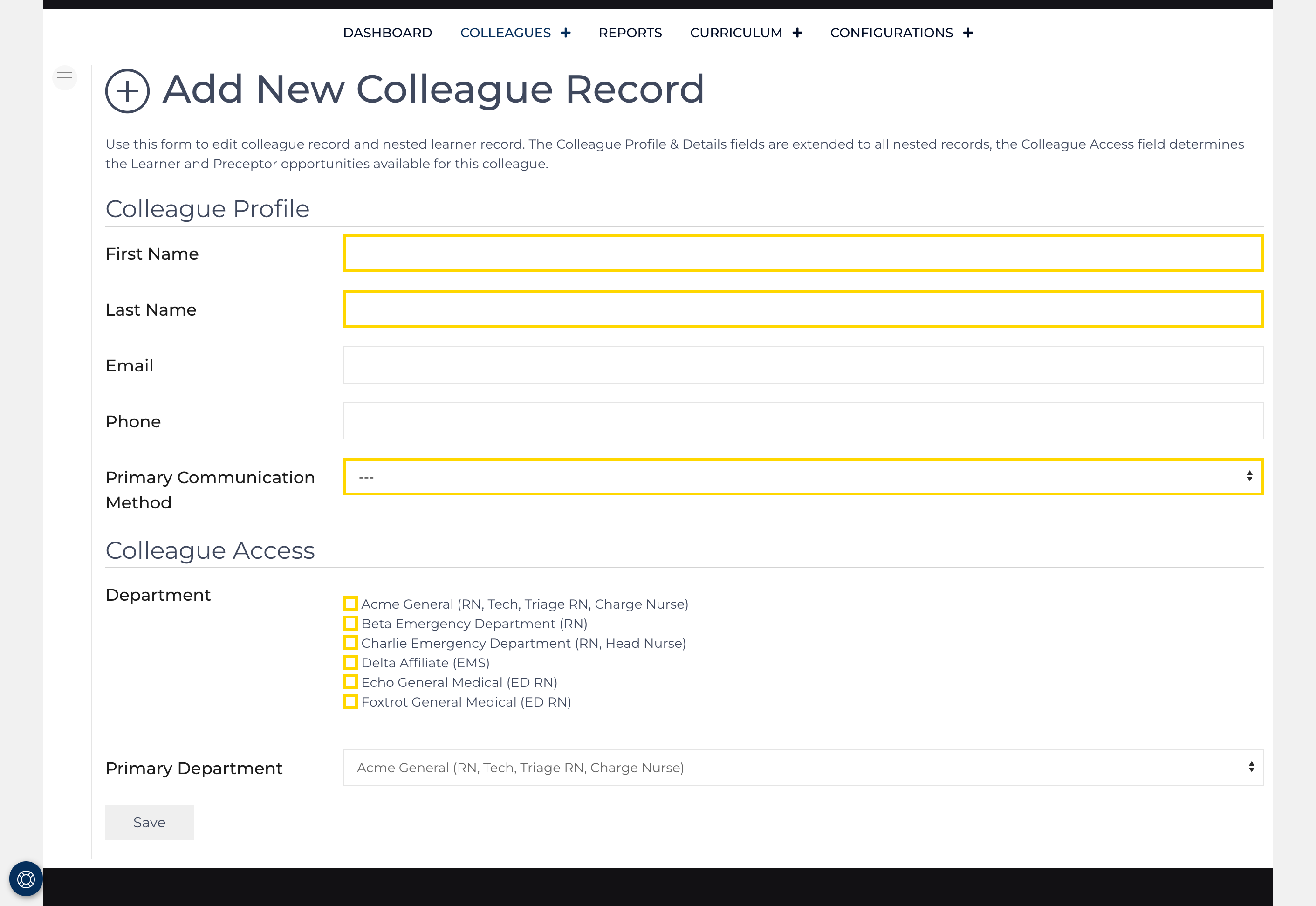Open the help widget in the bottom corner
The width and height of the screenshot is (1316, 906).
[x=25, y=879]
